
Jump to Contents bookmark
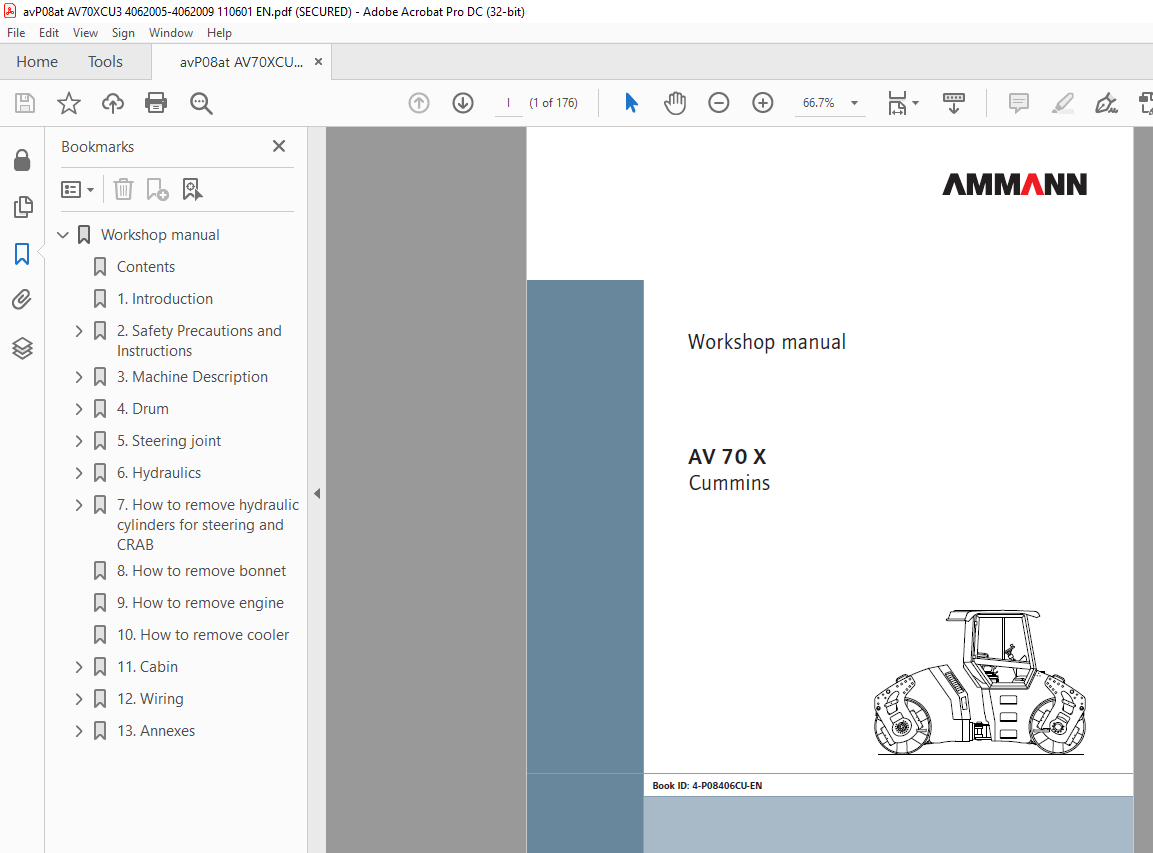pyautogui.click(x=146, y=267)
